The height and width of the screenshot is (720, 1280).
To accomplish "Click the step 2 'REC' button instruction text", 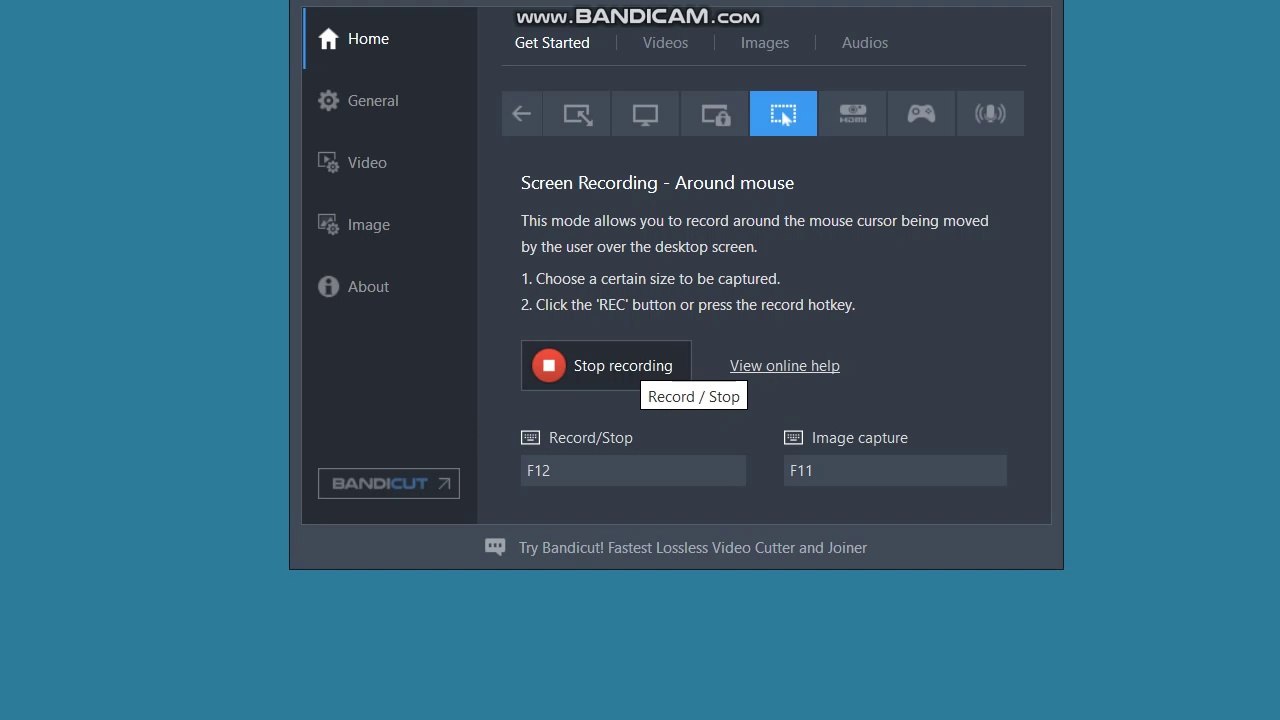I will [x=688, y=305].
